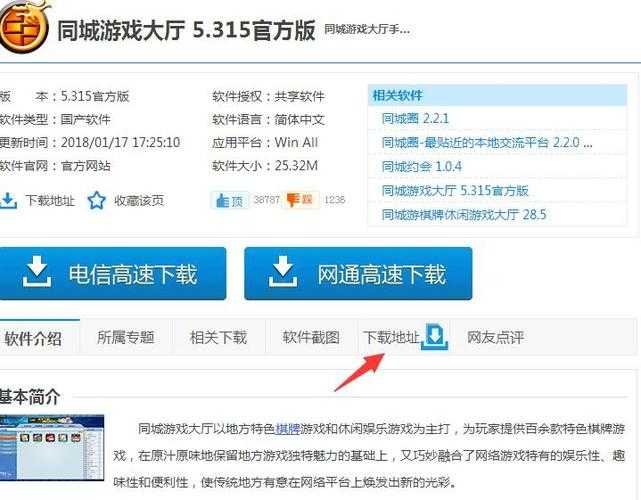Start 网通高速下载 download
The image size is (641, 500).
pyautogui.click(x=358, y=274)
